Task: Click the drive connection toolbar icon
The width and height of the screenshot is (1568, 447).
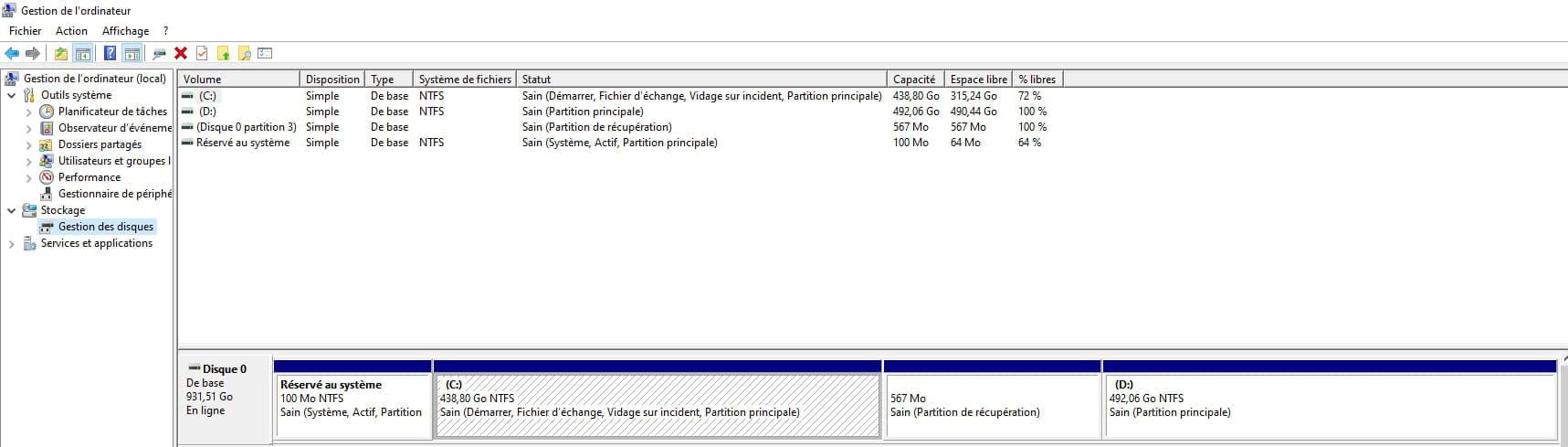Action: [160, 53]
